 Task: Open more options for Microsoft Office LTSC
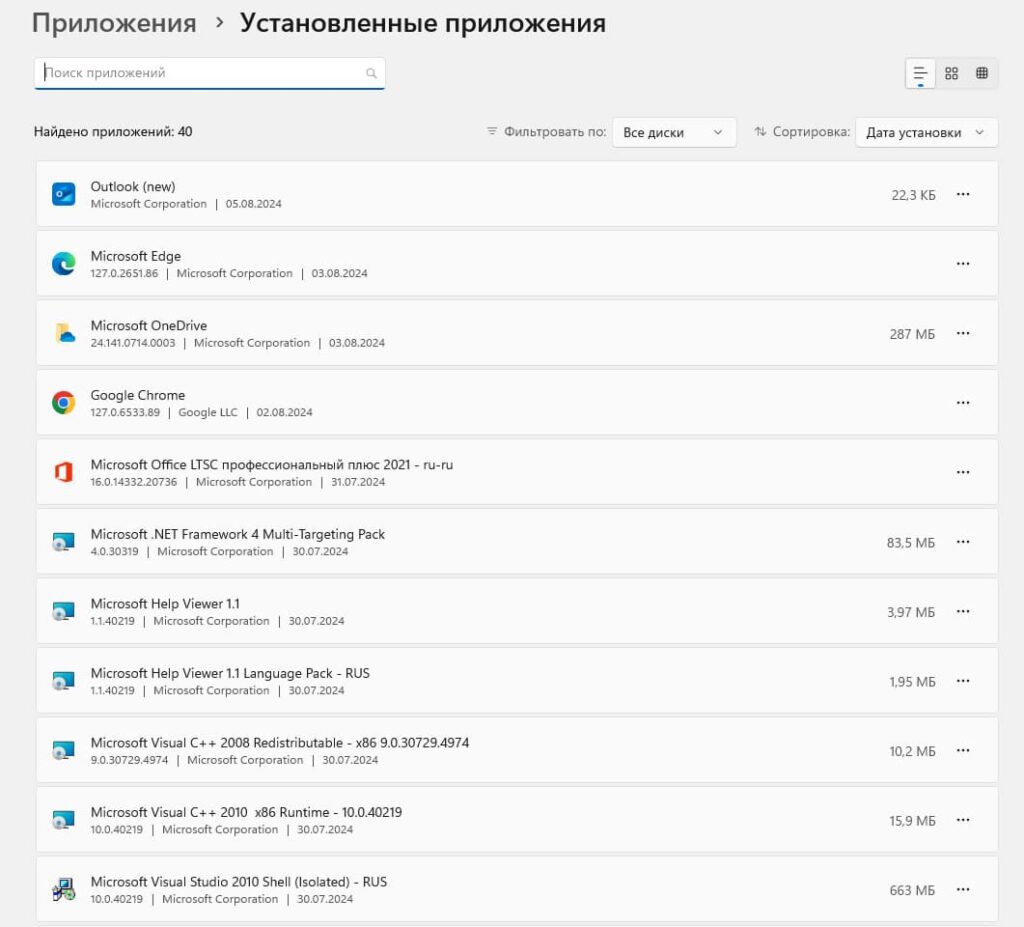click(963, 472)
